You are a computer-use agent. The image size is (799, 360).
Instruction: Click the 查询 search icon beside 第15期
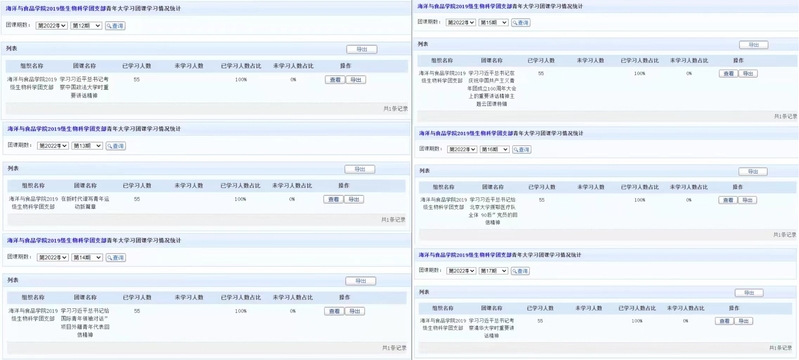[521, 22]
